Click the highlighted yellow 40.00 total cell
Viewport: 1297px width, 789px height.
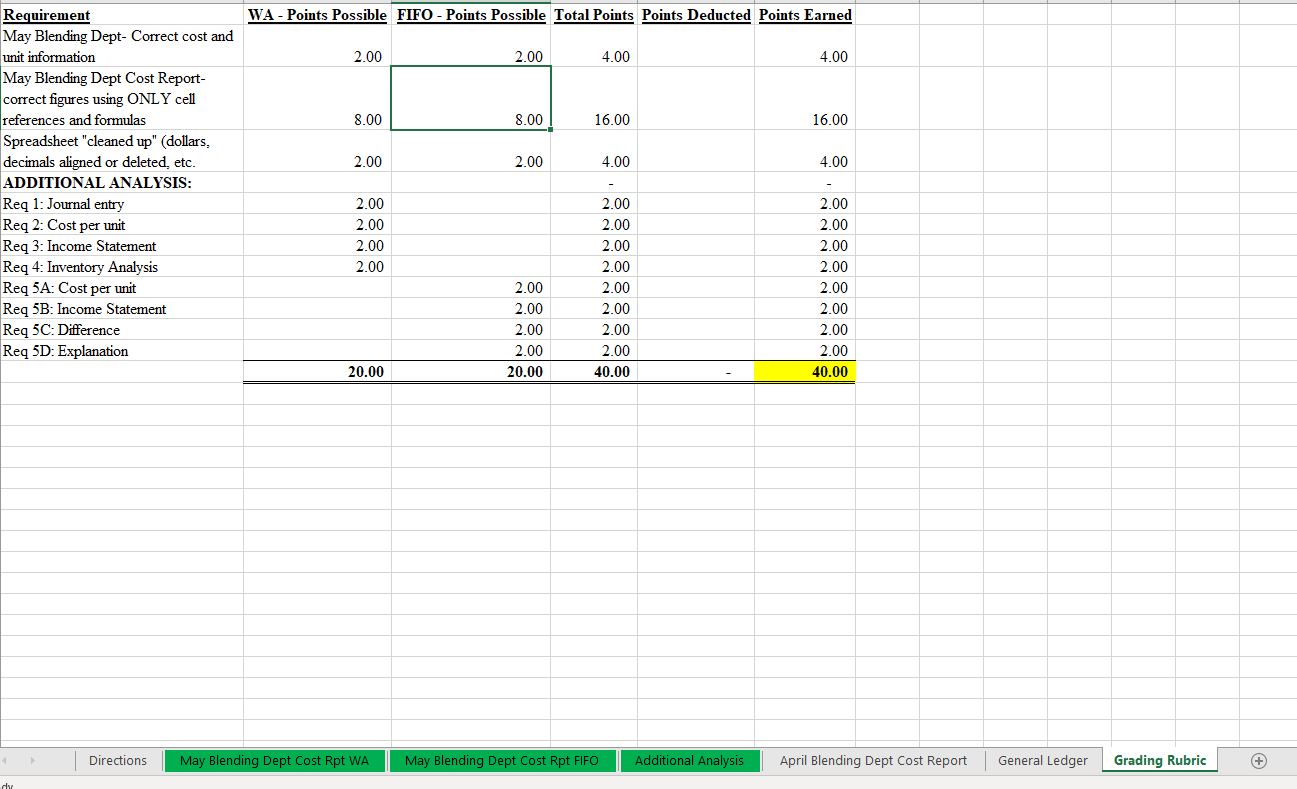tap(805, 372)
